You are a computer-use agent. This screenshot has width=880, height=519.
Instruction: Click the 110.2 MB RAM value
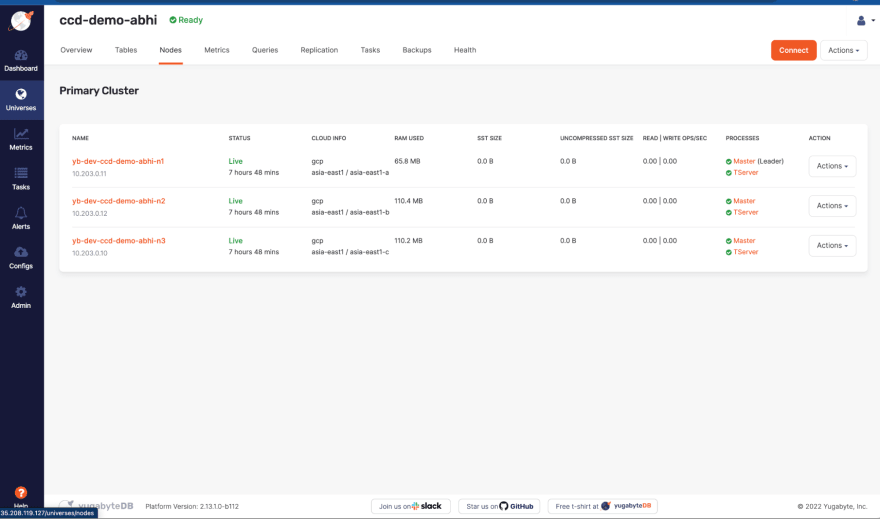pos(409,241)
